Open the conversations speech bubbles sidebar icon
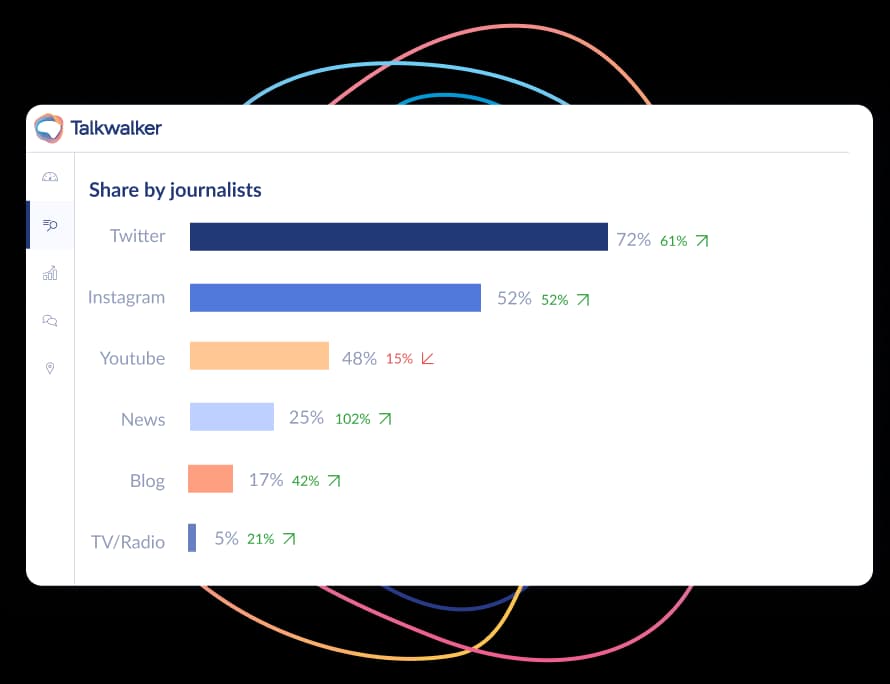 point(50,320)
